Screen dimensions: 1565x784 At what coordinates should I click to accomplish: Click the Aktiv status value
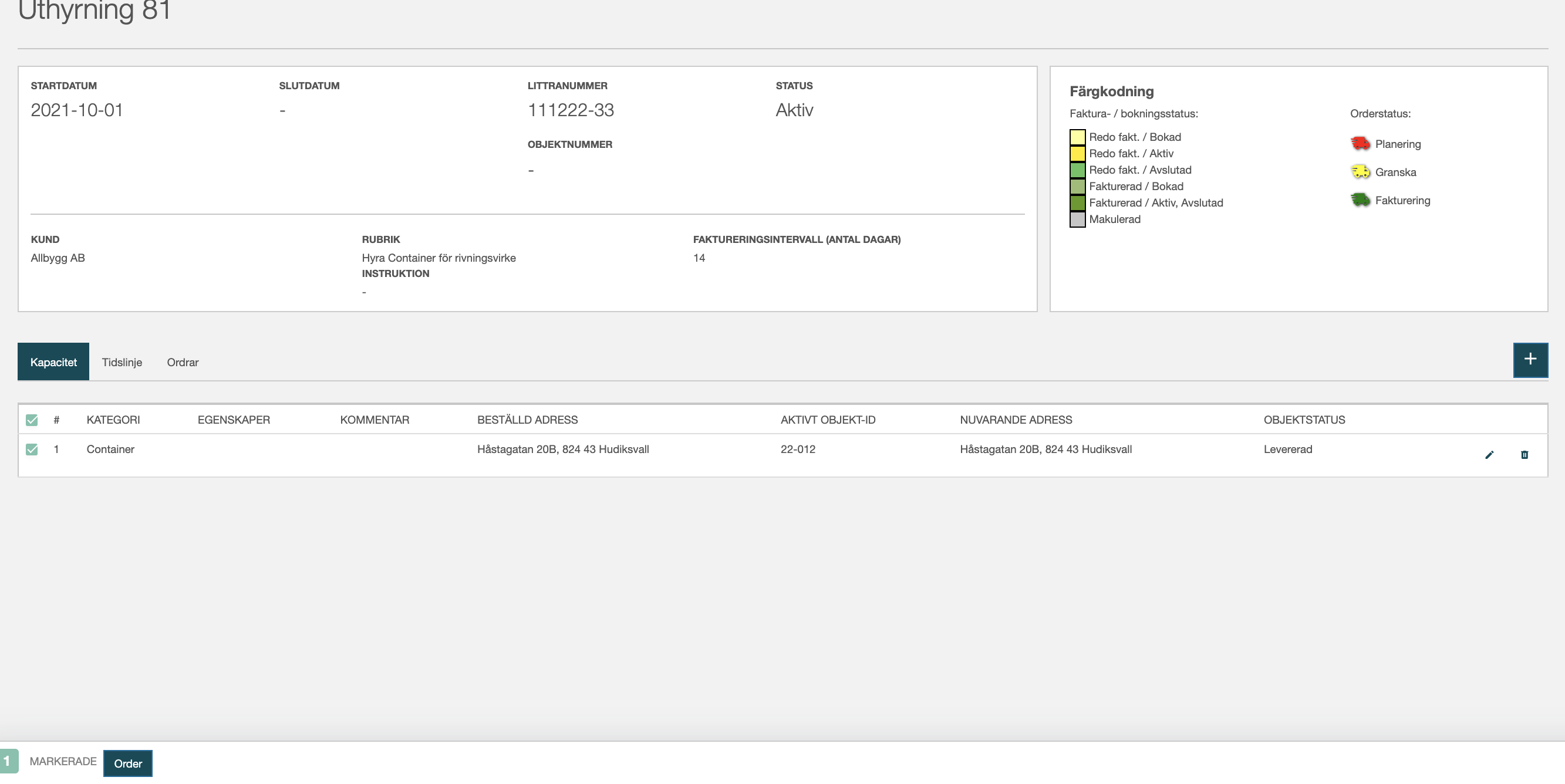tap(794, 110)
